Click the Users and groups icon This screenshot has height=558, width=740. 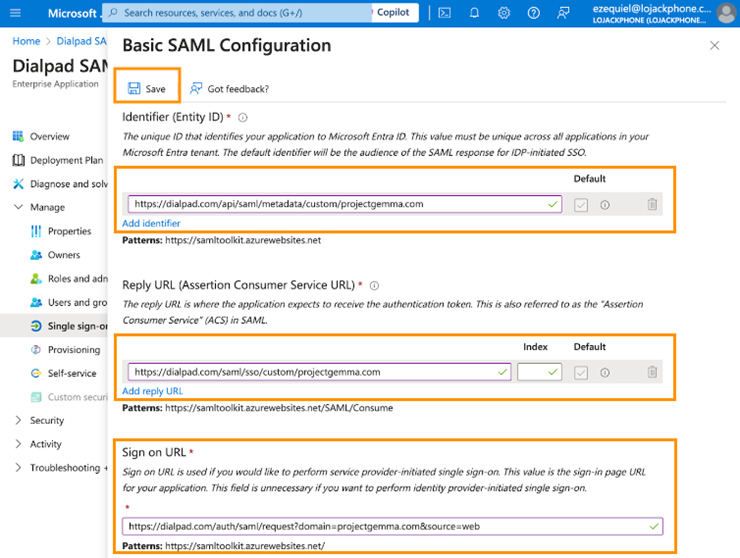pos(36,302)
